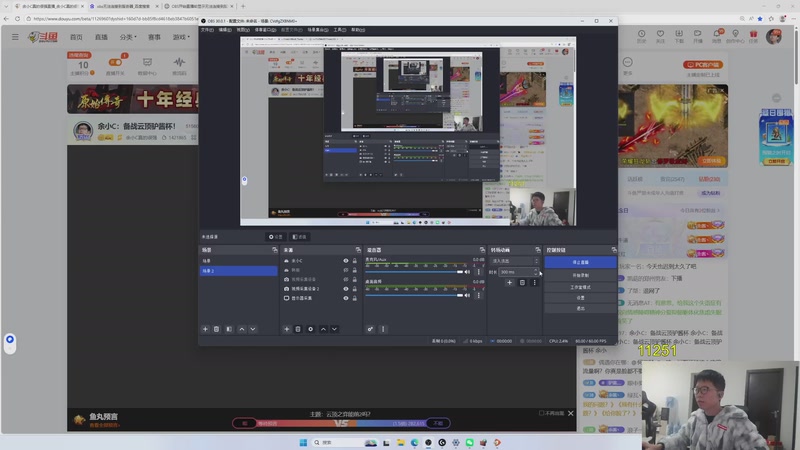
Task: Toggle lock on 显示器采集 source
Action: click(355, 298)
